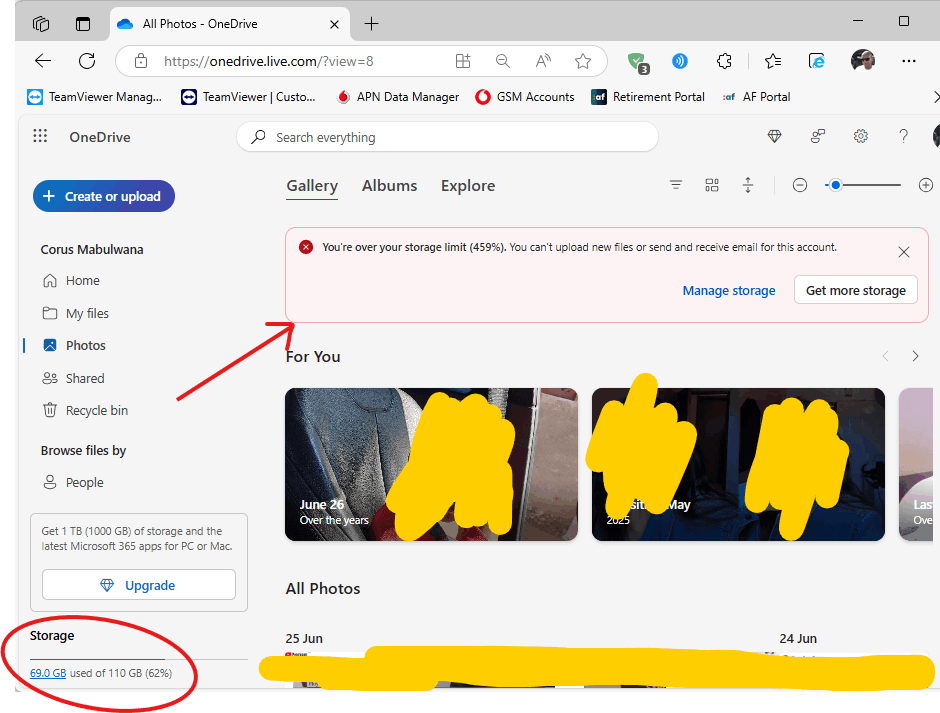The width and height of the screenshot is (940, 713).
Task: Open Retirement Portal bookmark
Action: pos(647,97)
